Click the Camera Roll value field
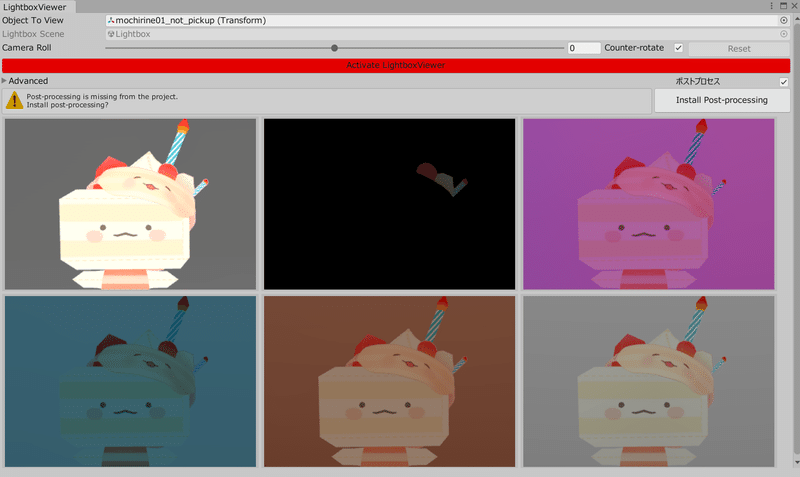 584,48
